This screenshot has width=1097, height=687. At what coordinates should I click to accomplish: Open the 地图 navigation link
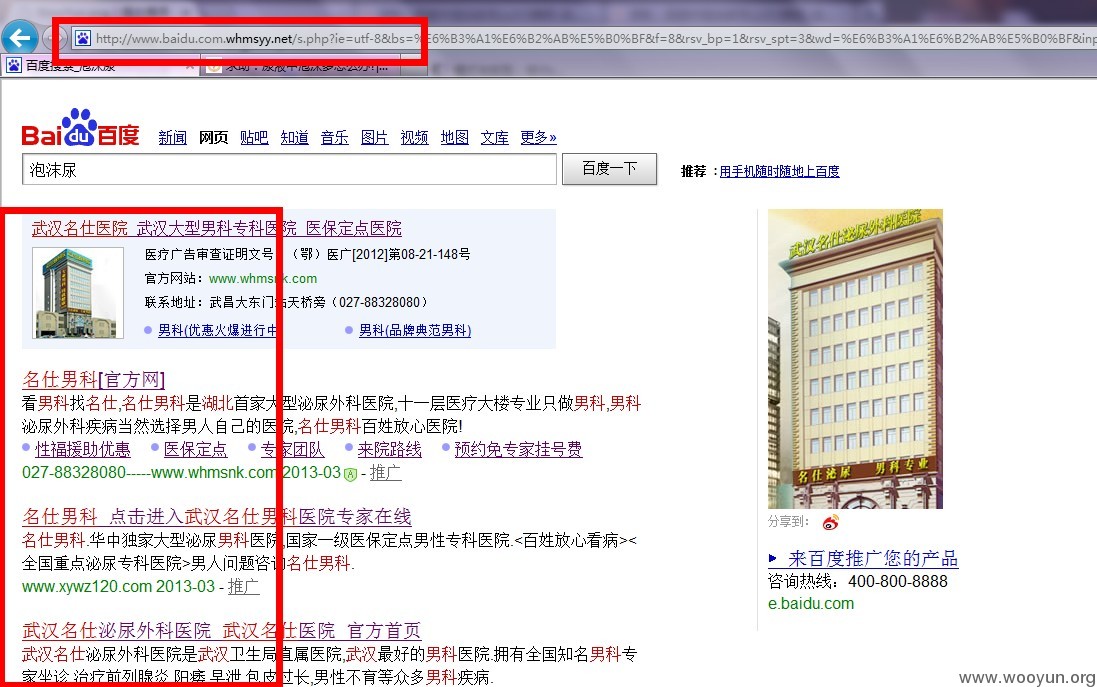(455, 137)
